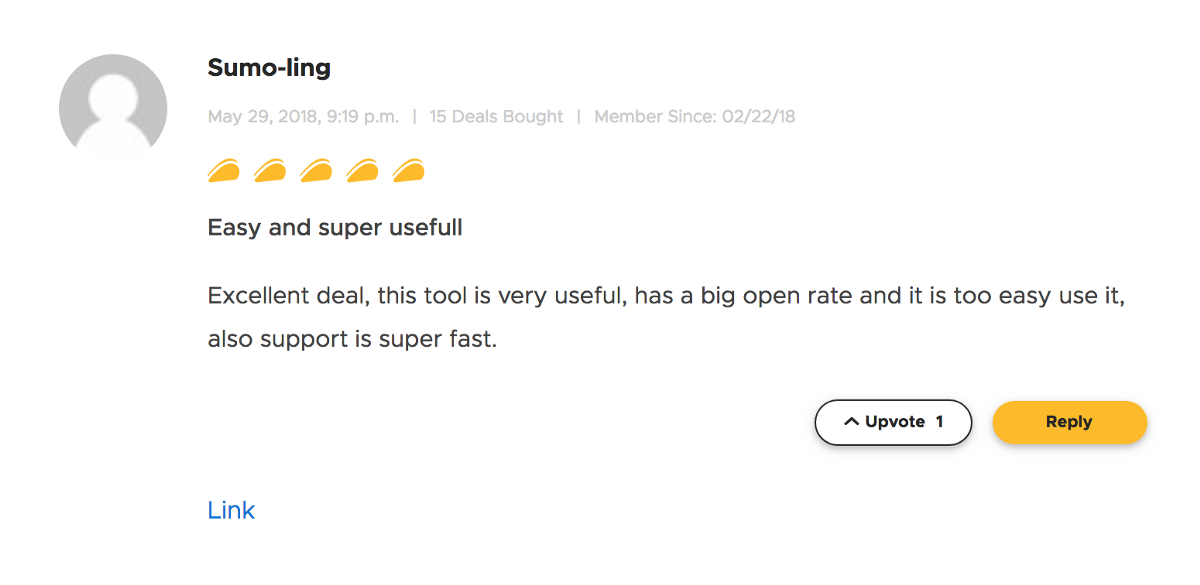
Task: Open the blue Link hyperlink
Action: click(x=231, y=510)
